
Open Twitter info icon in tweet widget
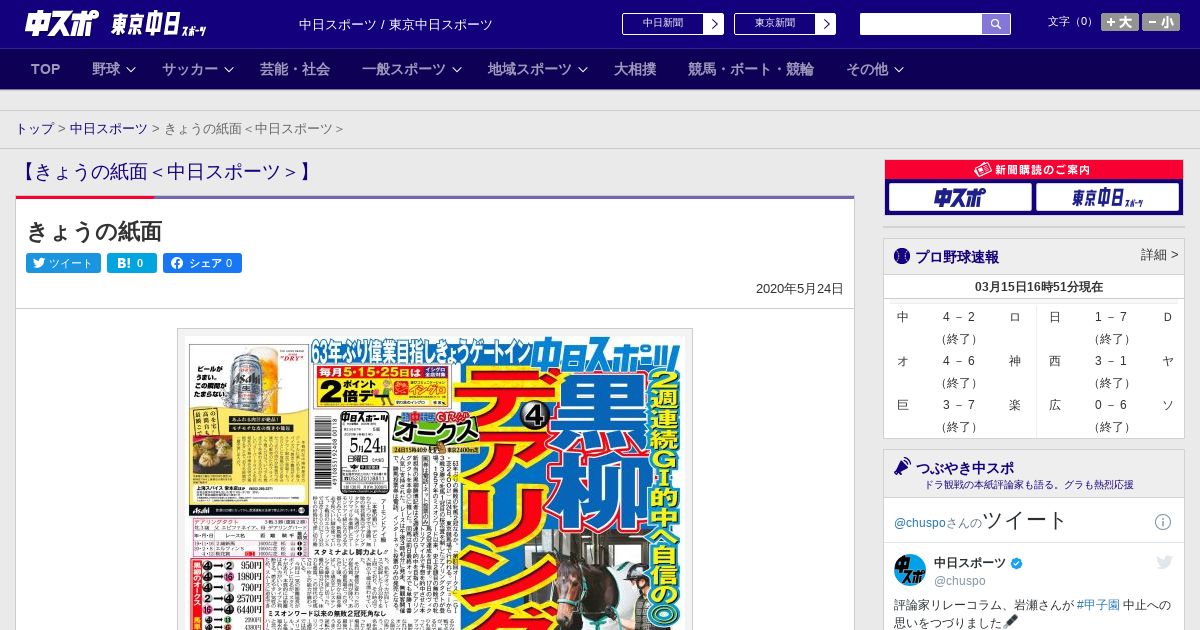tap(1163, 522)
